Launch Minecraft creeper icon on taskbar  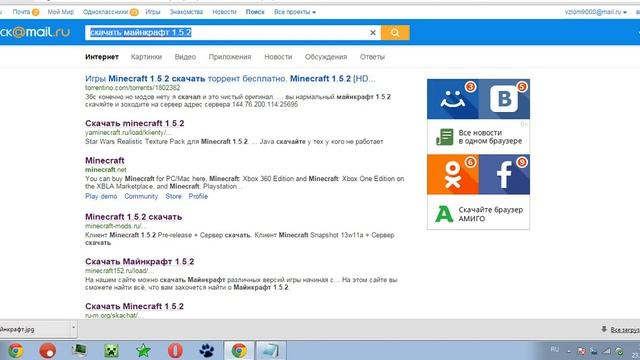(111, 351)
